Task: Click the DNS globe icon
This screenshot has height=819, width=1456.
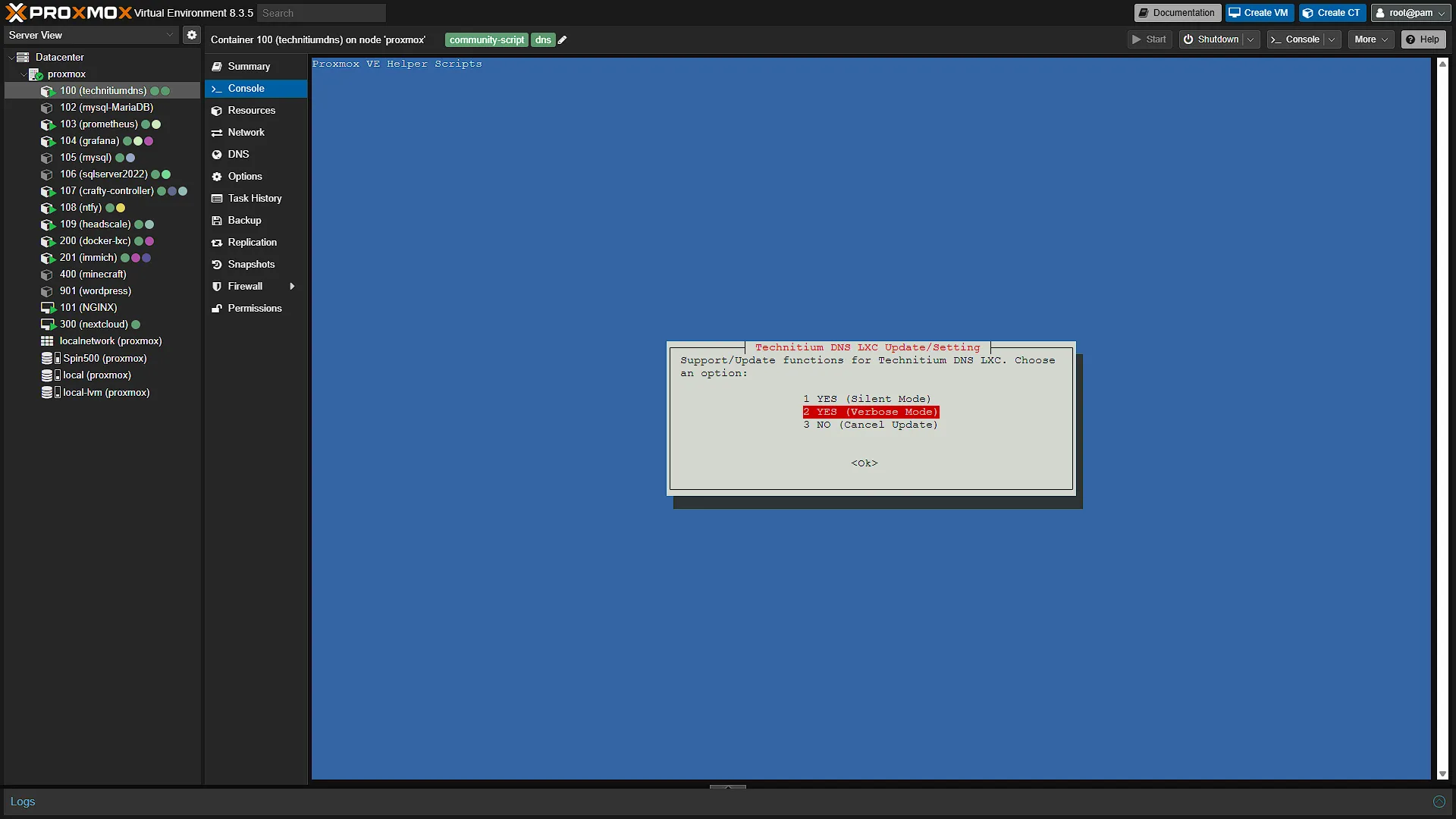Action: click(217, 155)
